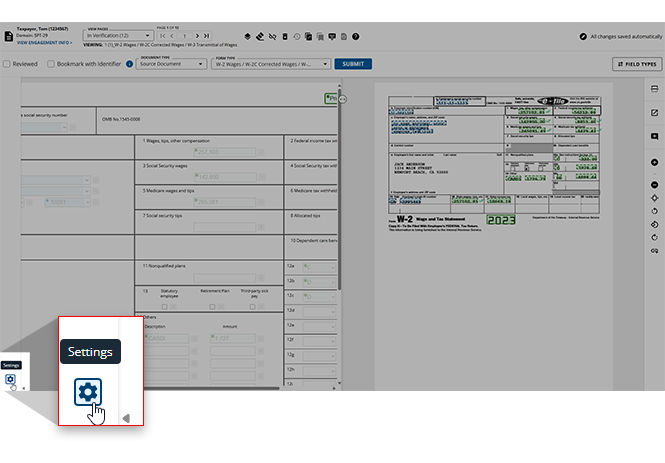Click the split view icon at the top of the right sidebar
The image size is (665, 463).
[654, 89]
